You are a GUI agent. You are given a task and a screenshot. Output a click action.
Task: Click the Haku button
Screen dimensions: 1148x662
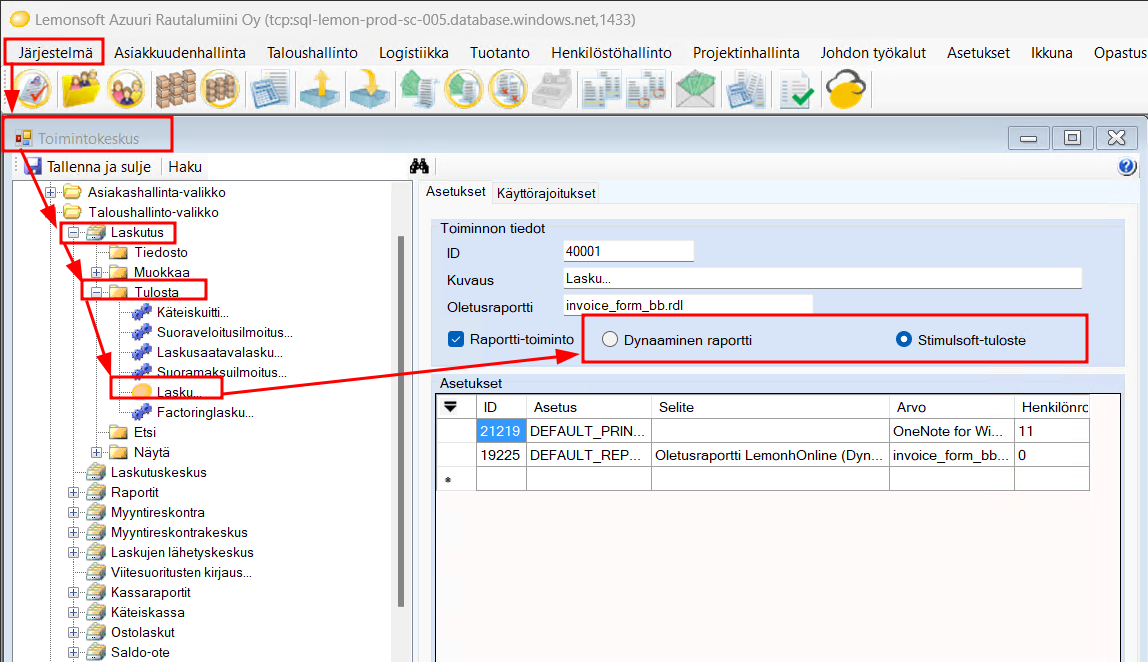[185, 167]
